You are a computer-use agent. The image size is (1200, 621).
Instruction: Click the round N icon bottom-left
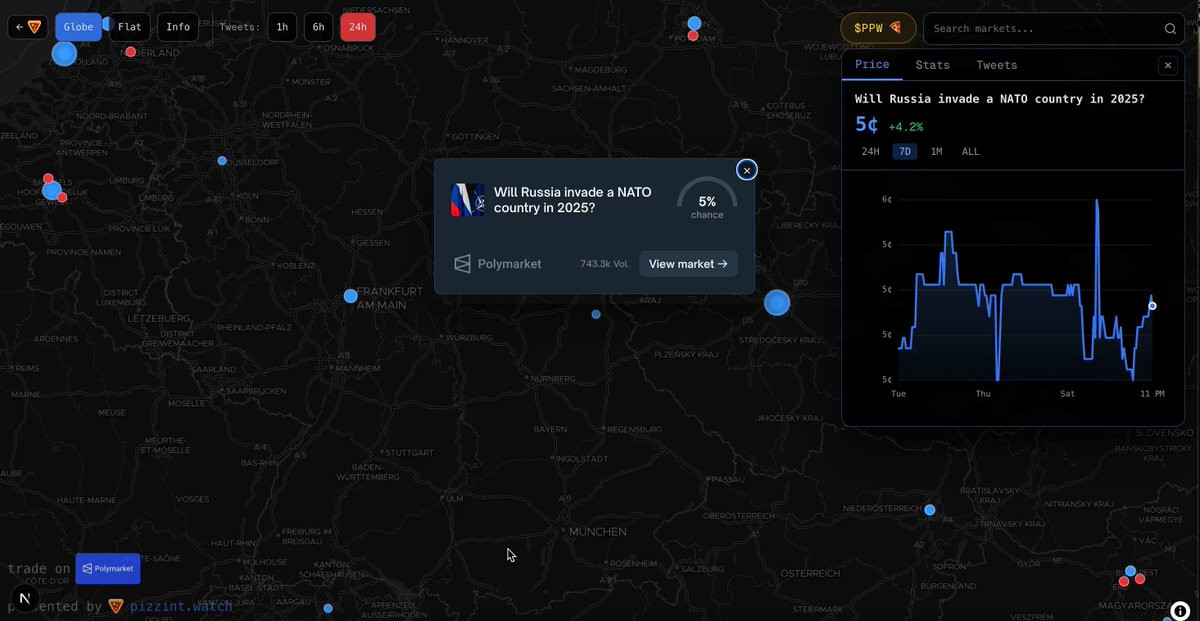click(24, 598)
